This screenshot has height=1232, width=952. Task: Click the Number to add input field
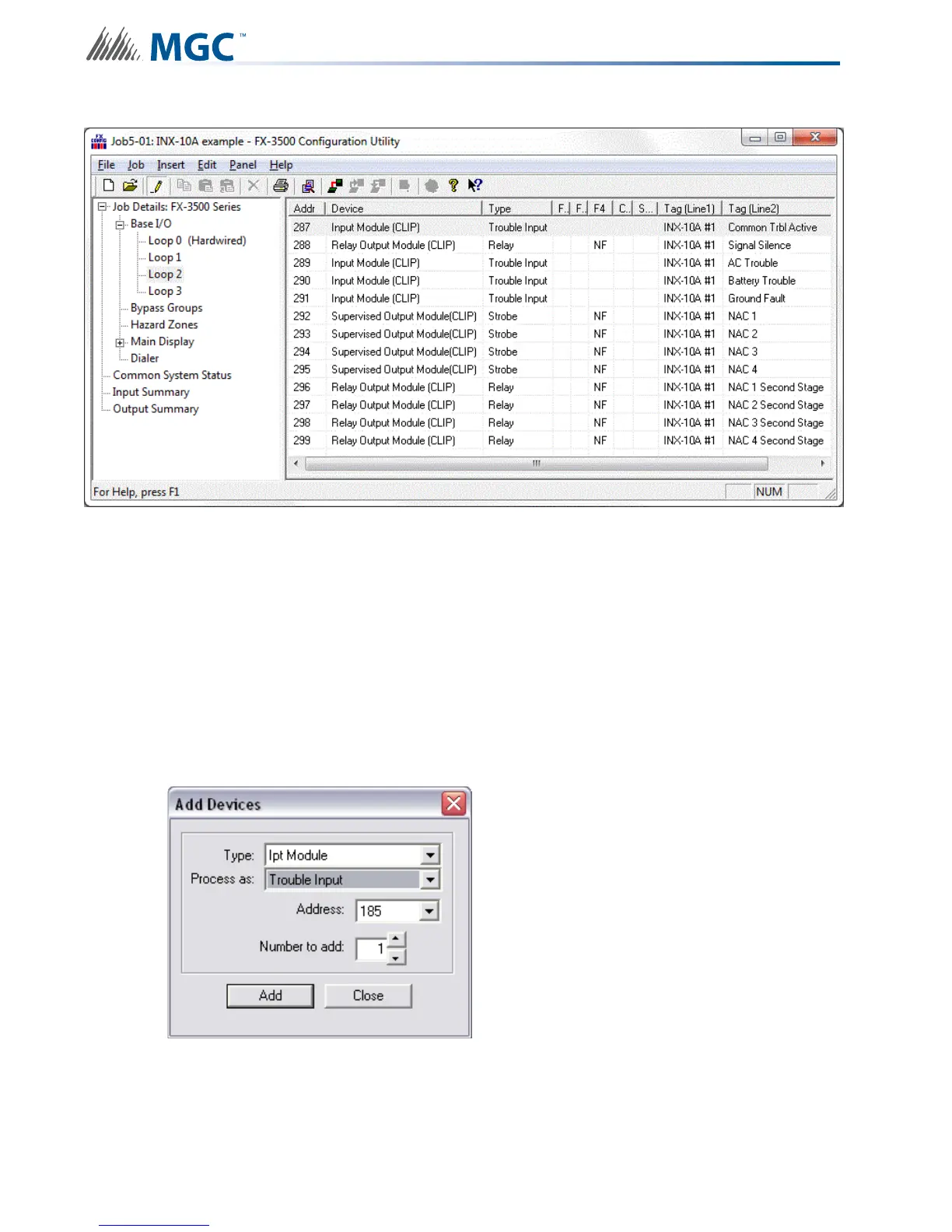point(371,949)
